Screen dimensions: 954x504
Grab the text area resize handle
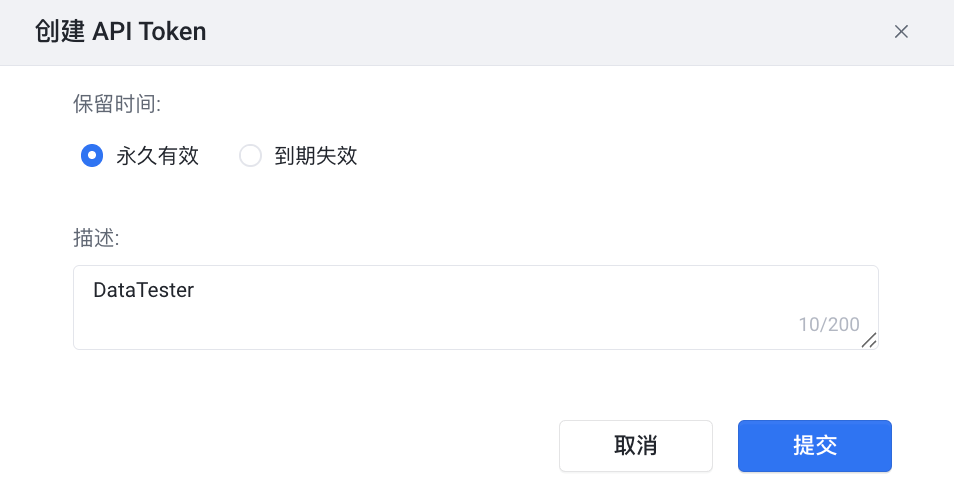pyautogui.click(x=869, y=340)
